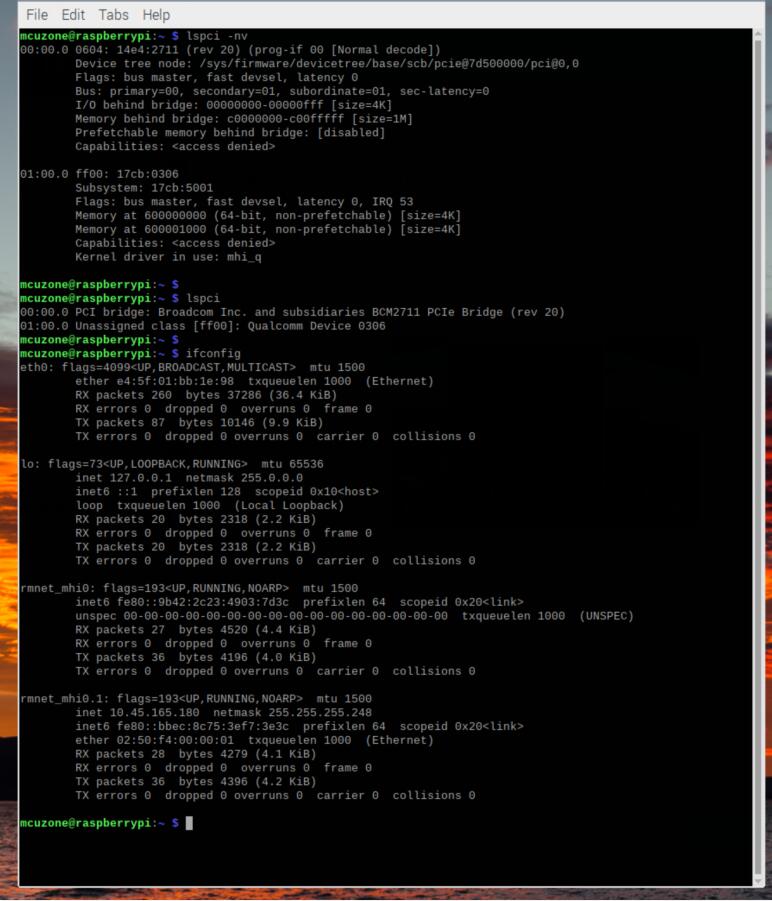Click the Broadcom BCM2711 PCIe Bridge line
This screenshot has width=772, height=901.
click(292, 312)
